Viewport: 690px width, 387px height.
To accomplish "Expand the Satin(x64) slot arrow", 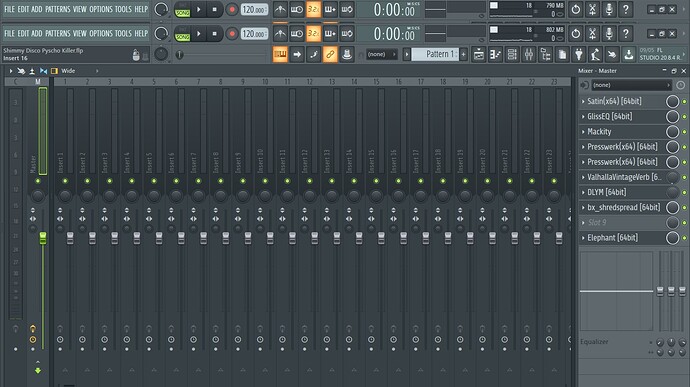I will click(x=584, y=102).
